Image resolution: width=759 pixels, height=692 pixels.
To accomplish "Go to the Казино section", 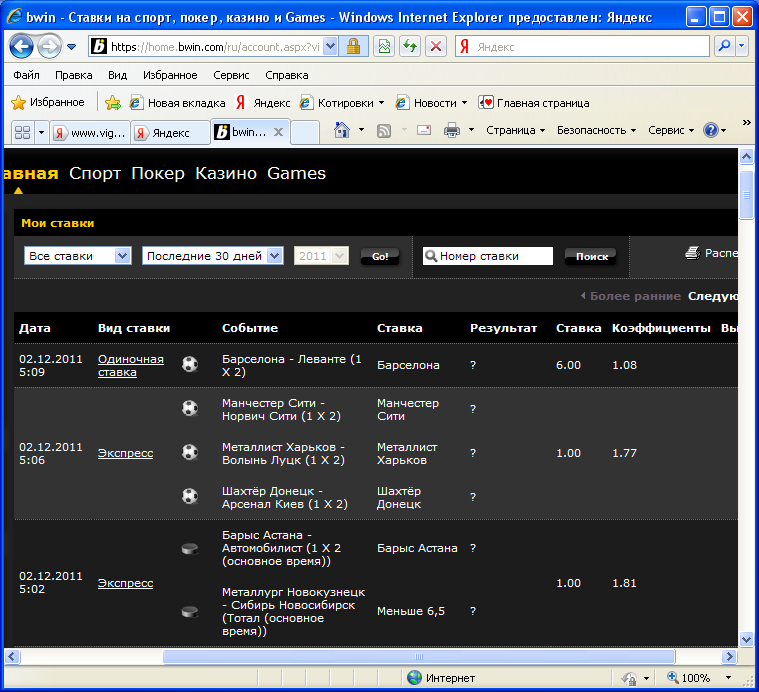I will pos(226,173).
